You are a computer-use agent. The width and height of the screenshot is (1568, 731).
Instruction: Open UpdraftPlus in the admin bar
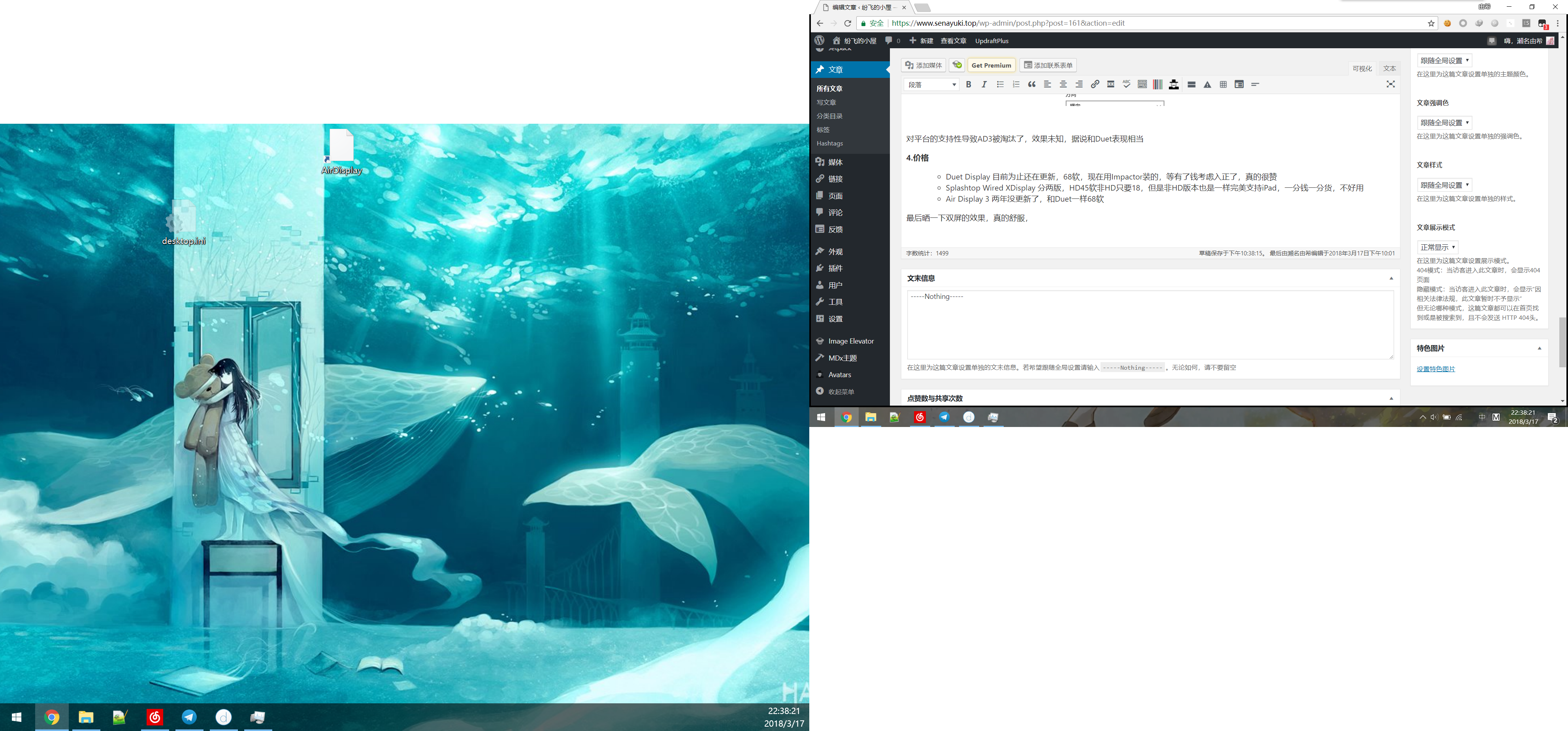click(x=991, y=41)
